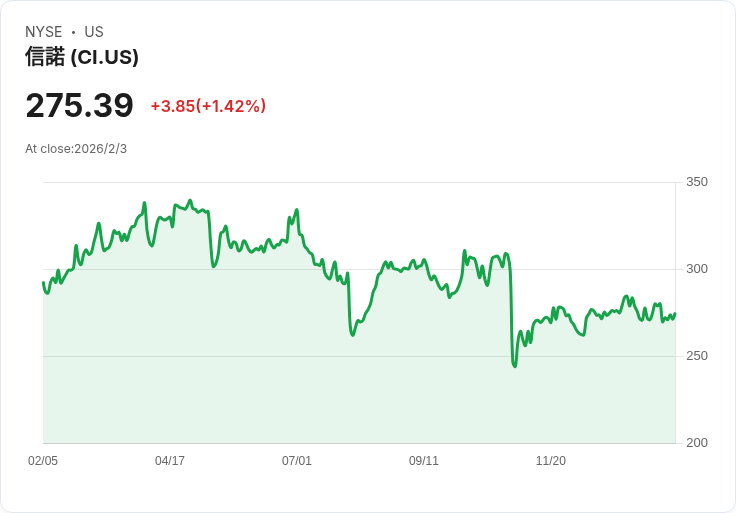Viewport: 736px width, 513px height.
Task: Click the 200 y-axis label
Action: pyautogui.click(x=696, y=443)
